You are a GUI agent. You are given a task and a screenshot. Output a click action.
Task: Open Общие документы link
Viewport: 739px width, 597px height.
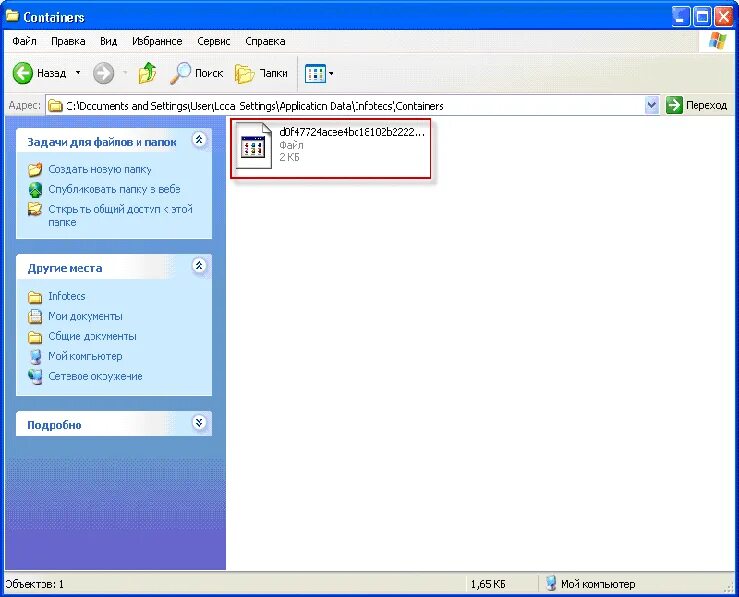tap(92, 336)
